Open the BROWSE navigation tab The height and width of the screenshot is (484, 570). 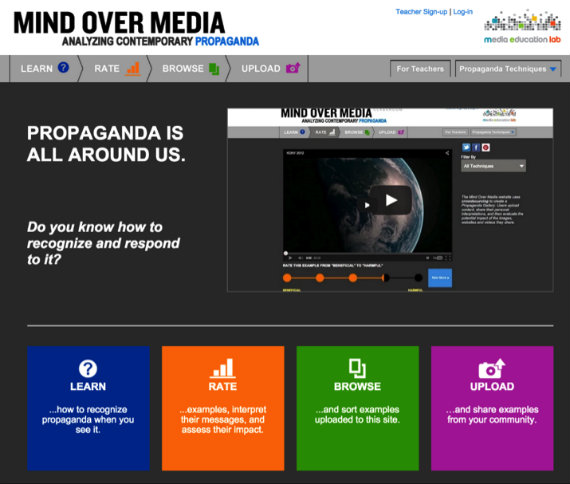pyautogui.click(x=190, y=68)
